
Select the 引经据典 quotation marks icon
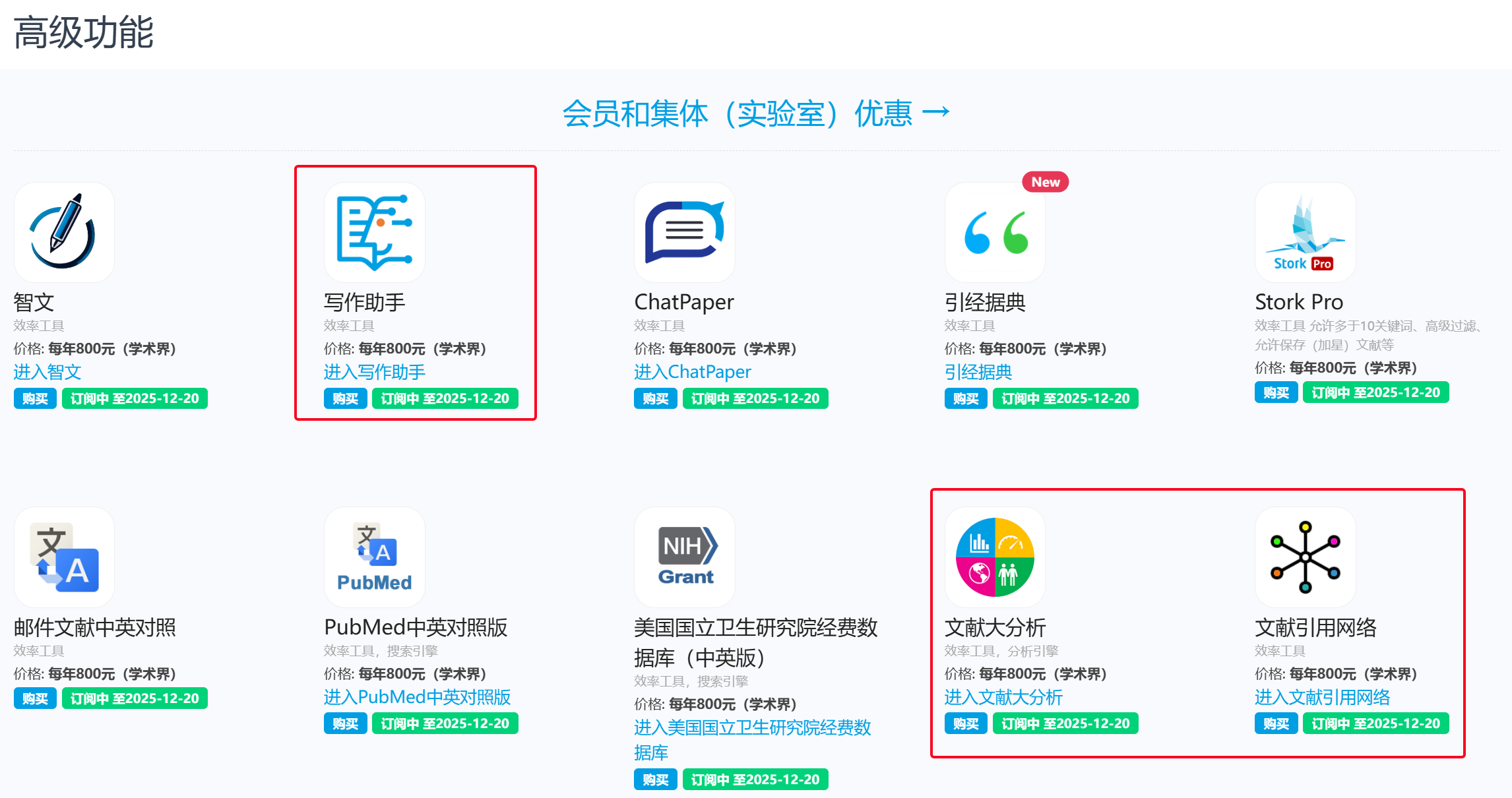tap(995, 232)
